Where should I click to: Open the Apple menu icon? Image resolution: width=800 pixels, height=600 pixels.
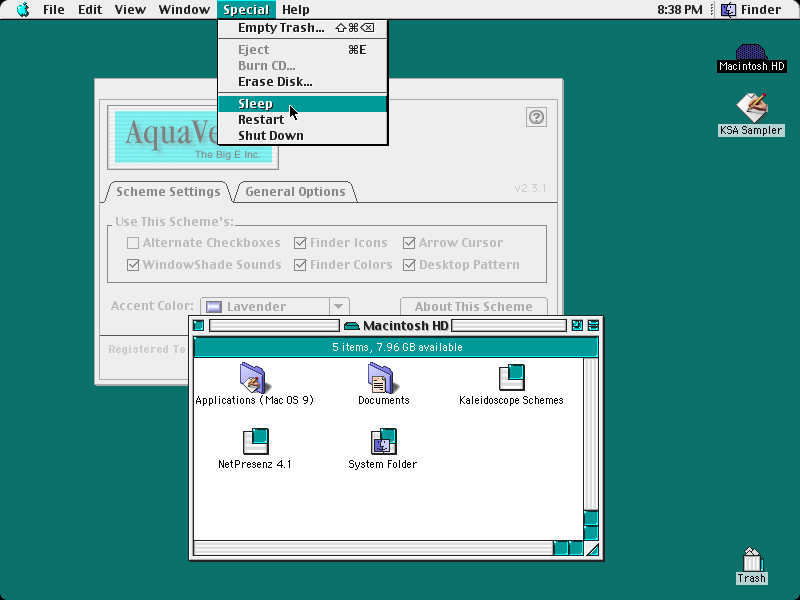(23, 10)
